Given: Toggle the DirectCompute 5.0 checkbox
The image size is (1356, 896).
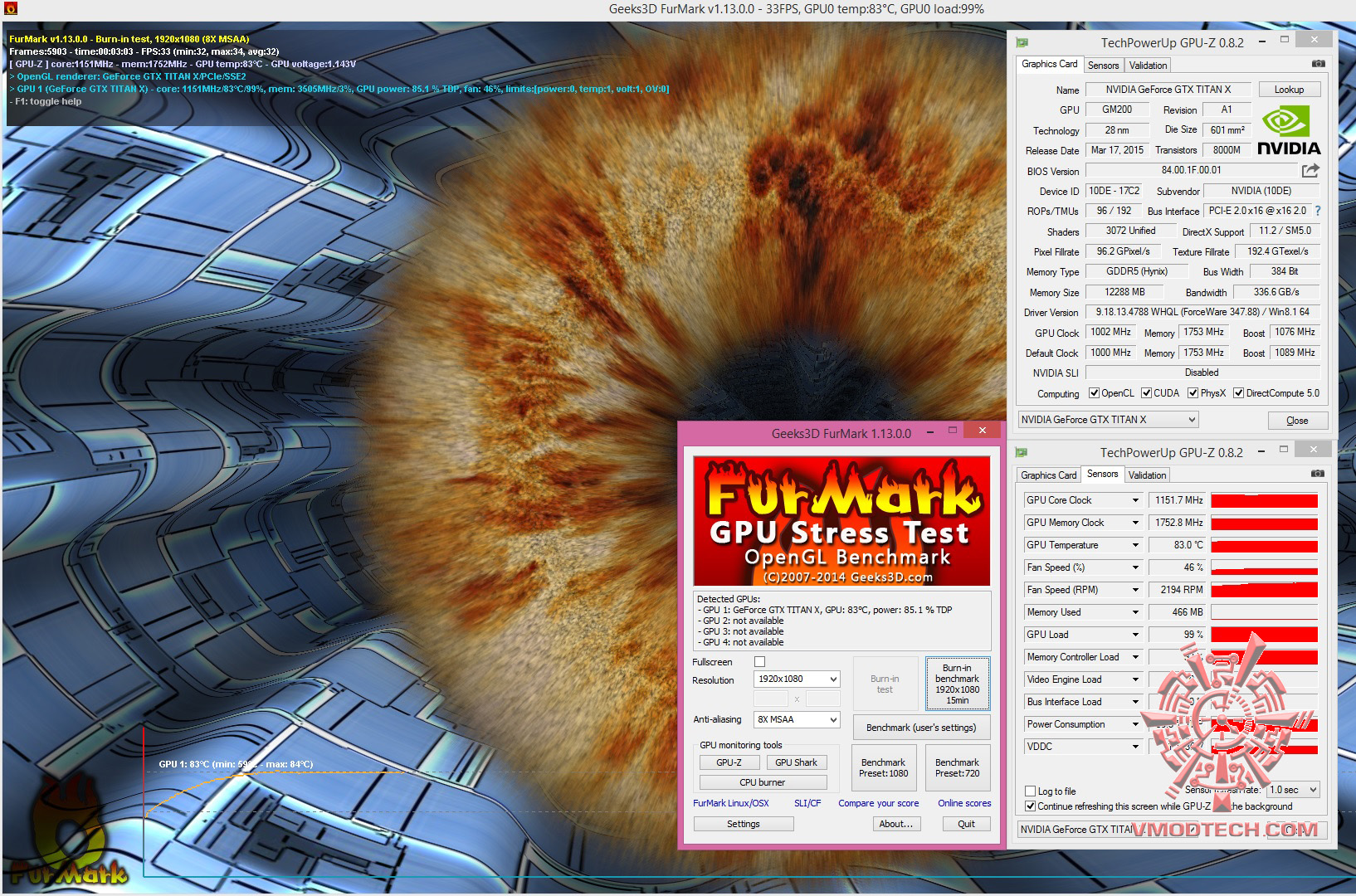Looking at the screenshot, I should pos(1238,393).
